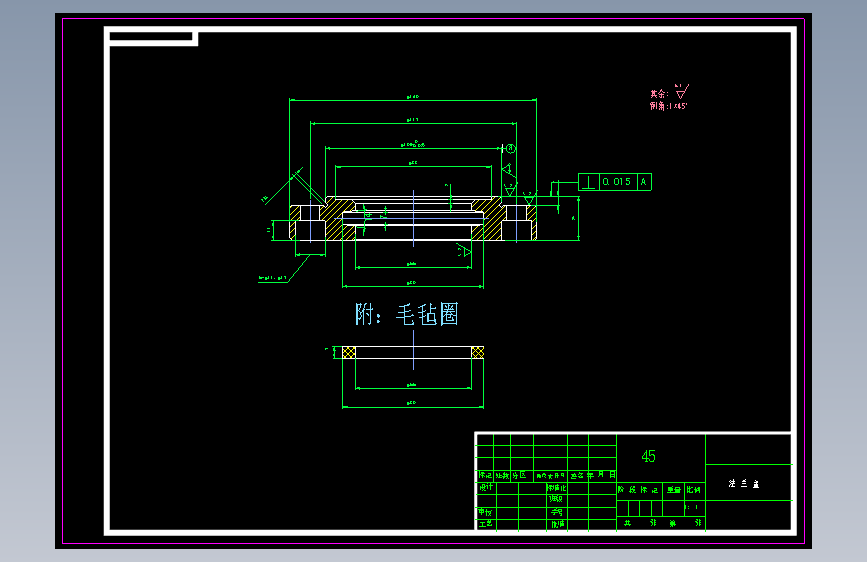The height and width of the screenshot is (562, 867).
Task: Select datum letter A in the tolerance frame
Action: [x=644, y=182]
